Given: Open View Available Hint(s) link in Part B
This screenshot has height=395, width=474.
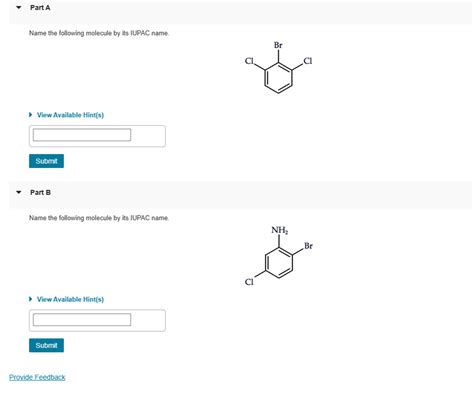Looking at the screenshot, I should pyautogui.click(x=70, y=299).
